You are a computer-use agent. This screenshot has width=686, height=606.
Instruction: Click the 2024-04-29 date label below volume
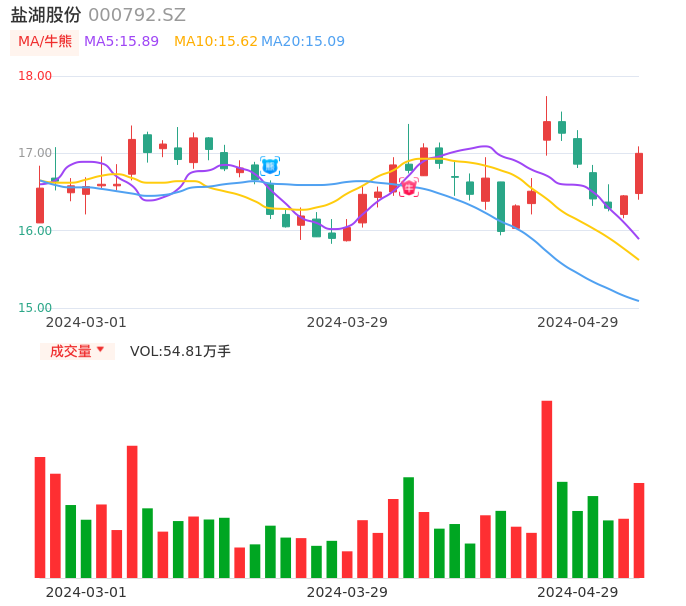577,592
